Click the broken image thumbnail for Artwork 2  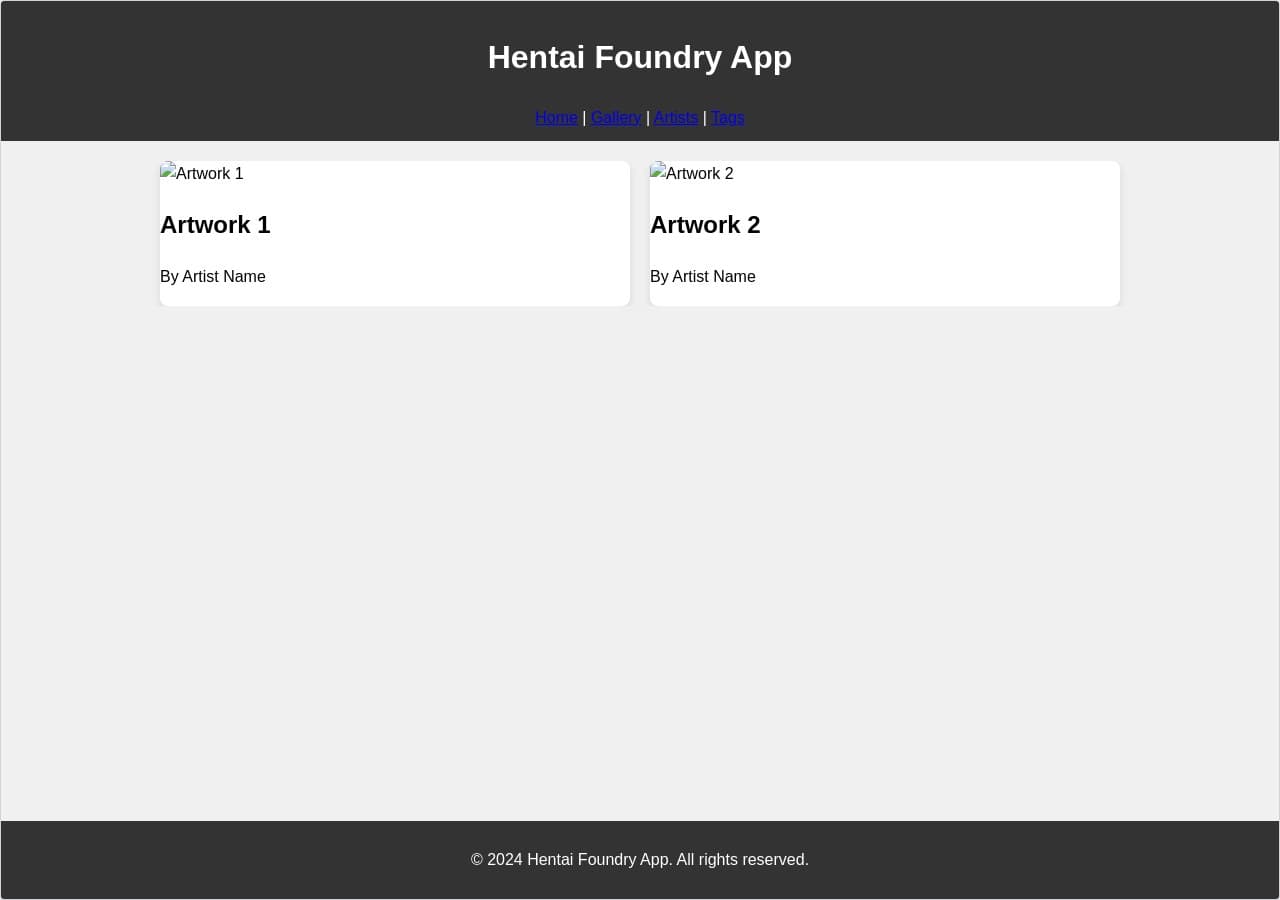click(x=692, y=173)
